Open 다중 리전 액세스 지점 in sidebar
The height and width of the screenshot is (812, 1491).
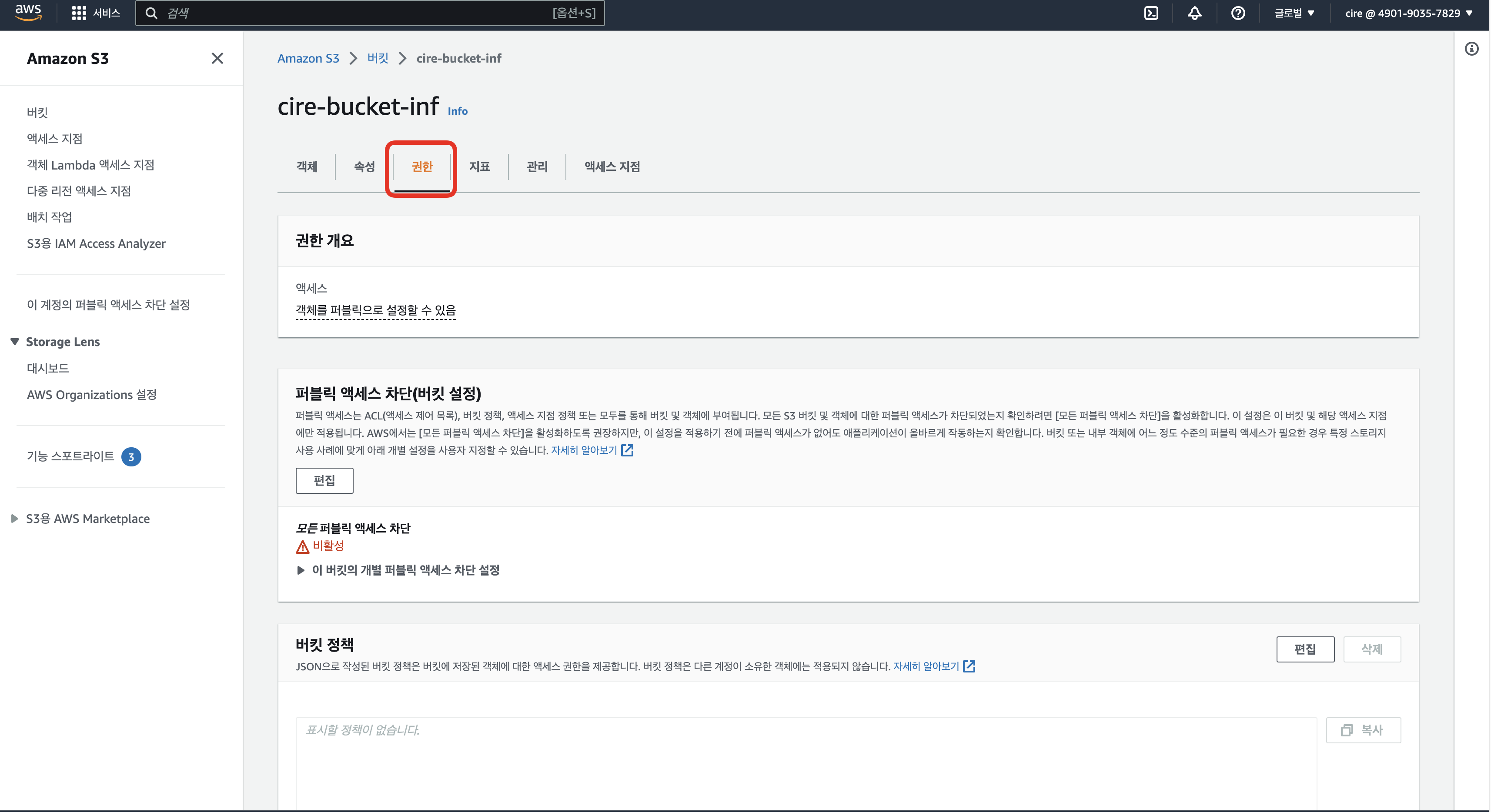(79, 191)
